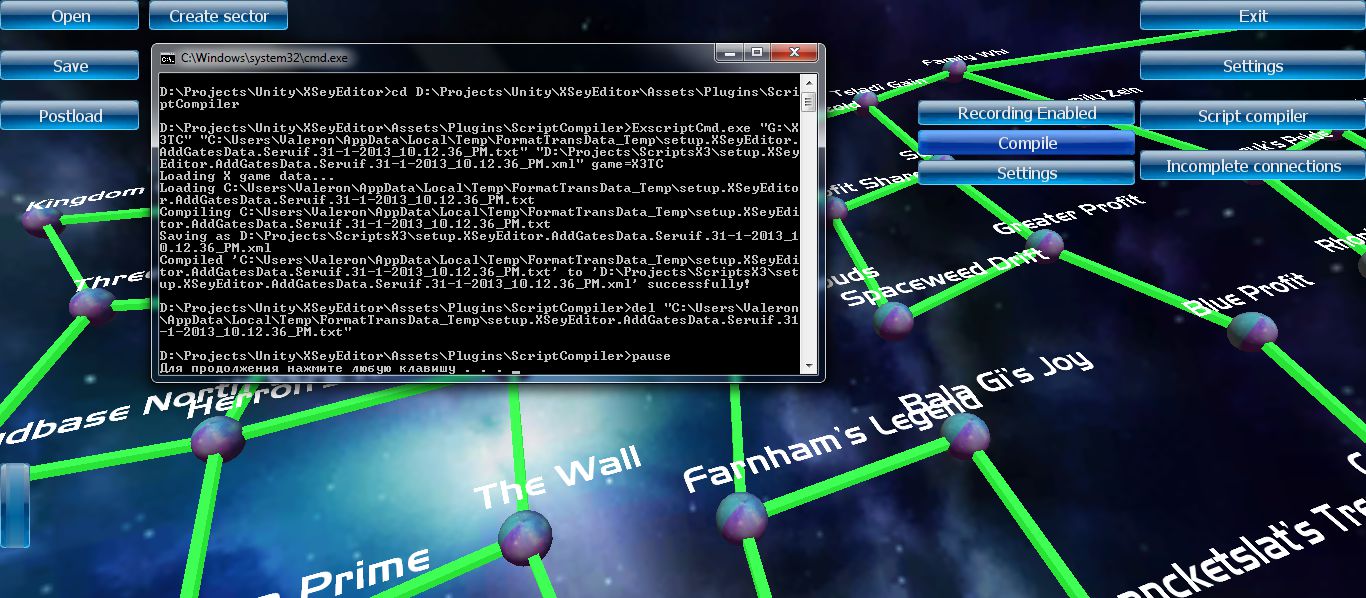The height and width of the screenshot is (598, 1366).
Task: Click the Russian 'Для продолжения нажмите' prompt line
Action: (338, 368)
